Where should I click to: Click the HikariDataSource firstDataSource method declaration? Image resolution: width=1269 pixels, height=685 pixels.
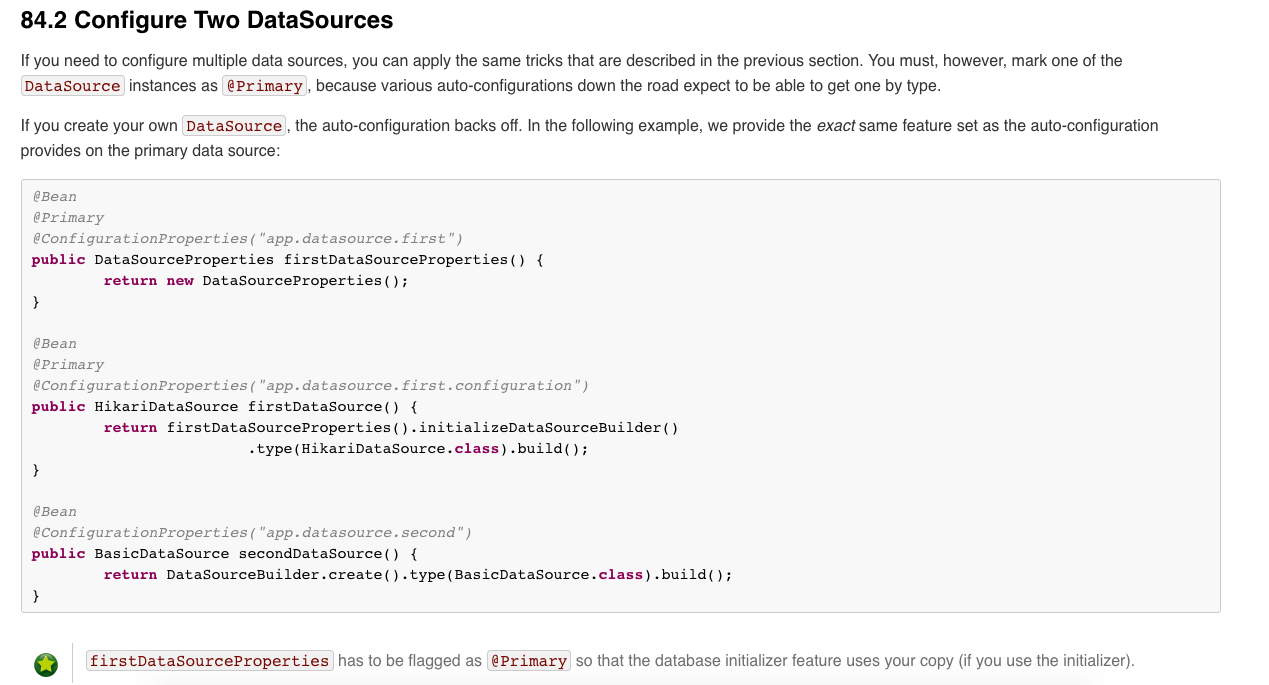click(x=224, y=407)
